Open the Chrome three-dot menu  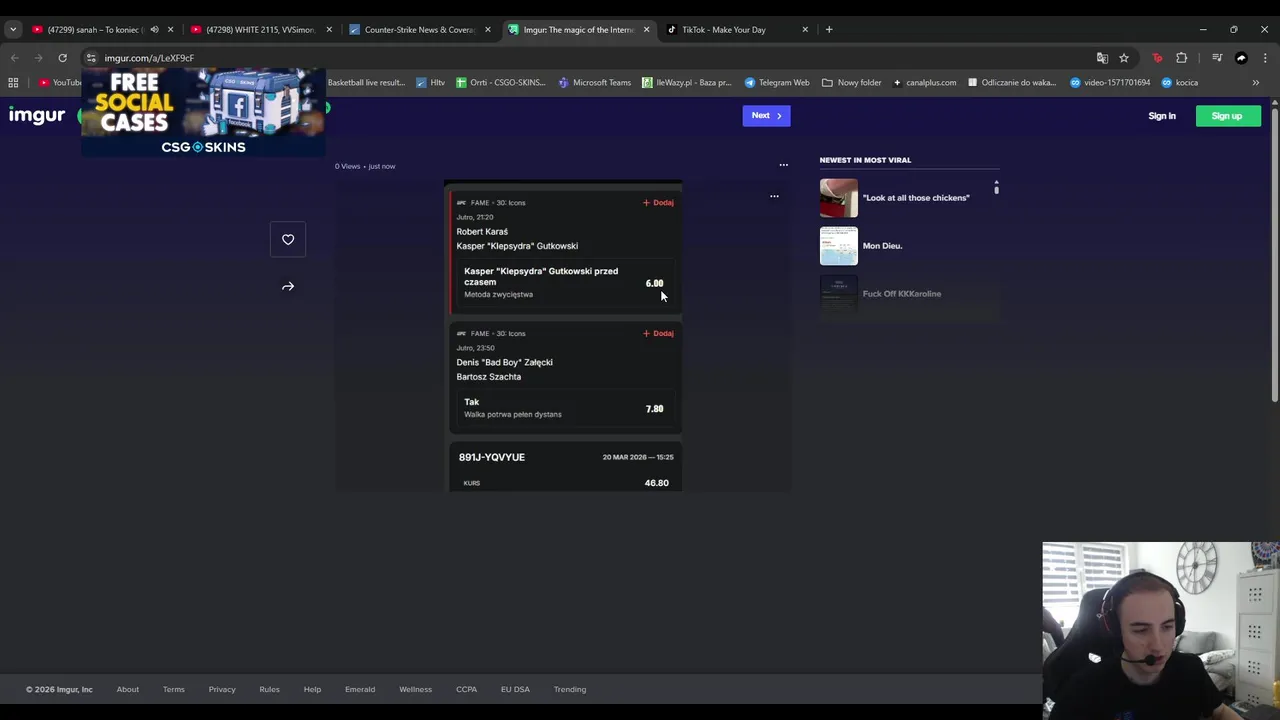point(1265,58)
